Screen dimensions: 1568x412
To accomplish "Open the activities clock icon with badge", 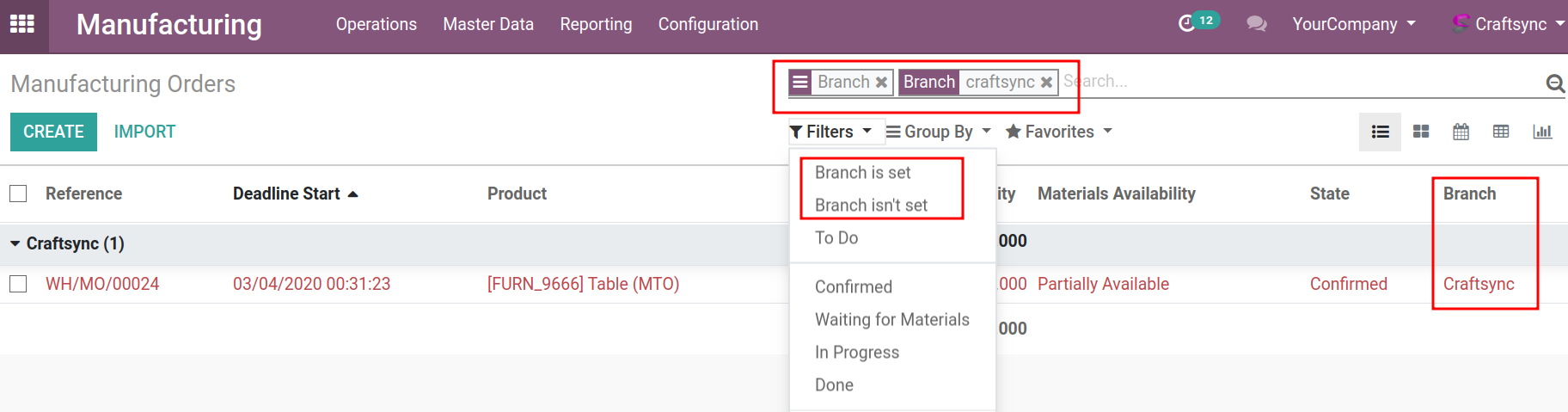I will tap(1188, 23).
